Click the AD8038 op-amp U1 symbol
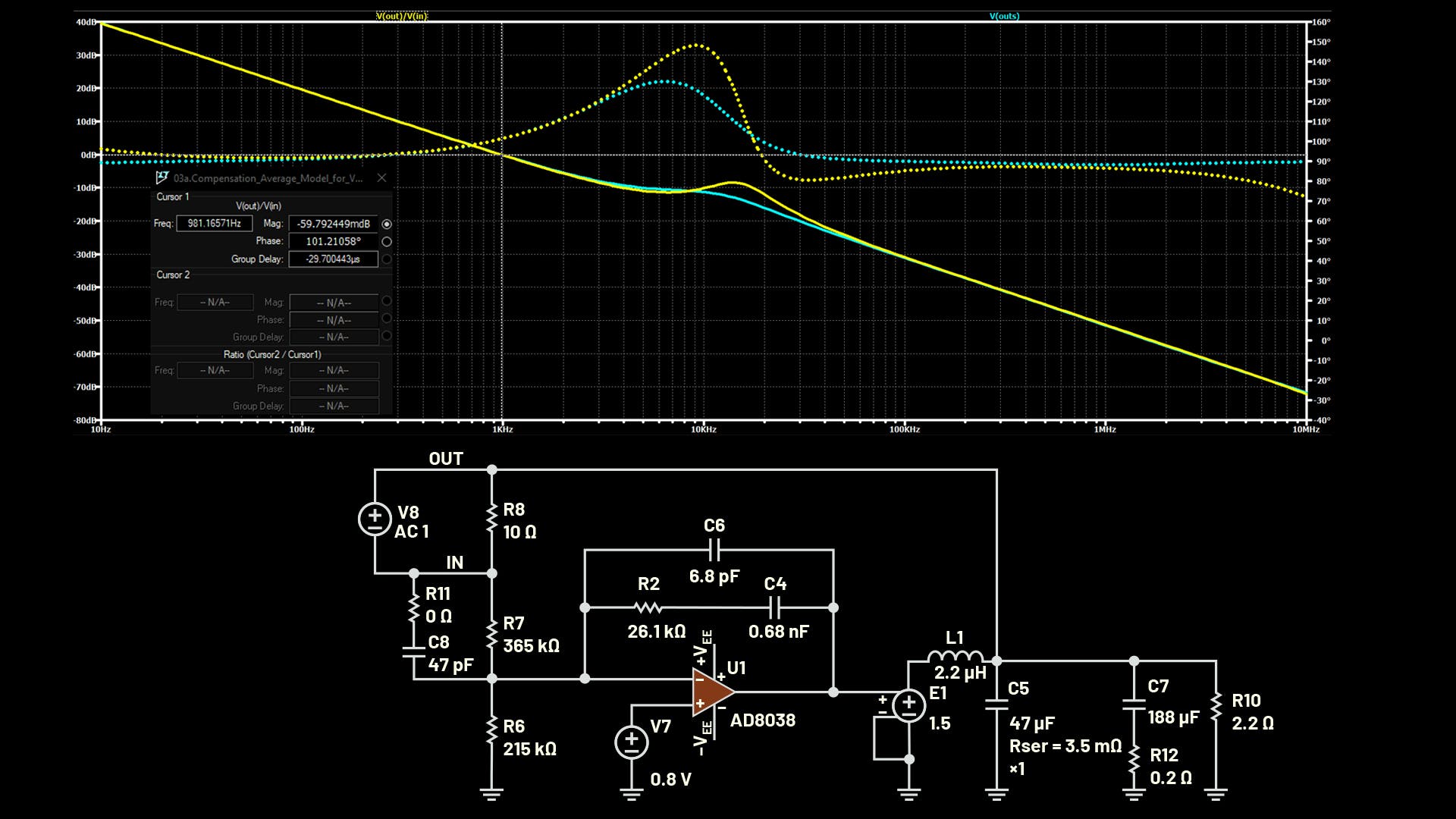 click(711, 692)
